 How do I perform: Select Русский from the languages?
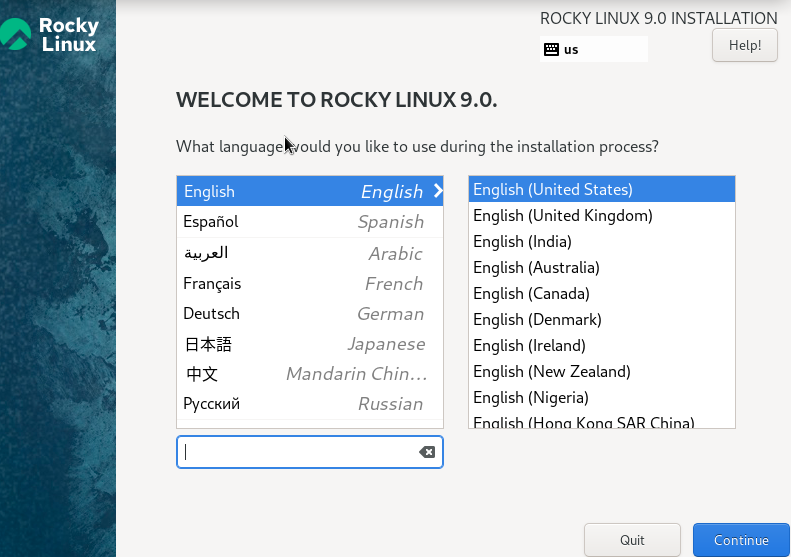pyautogui.click(x=310, y=404)
